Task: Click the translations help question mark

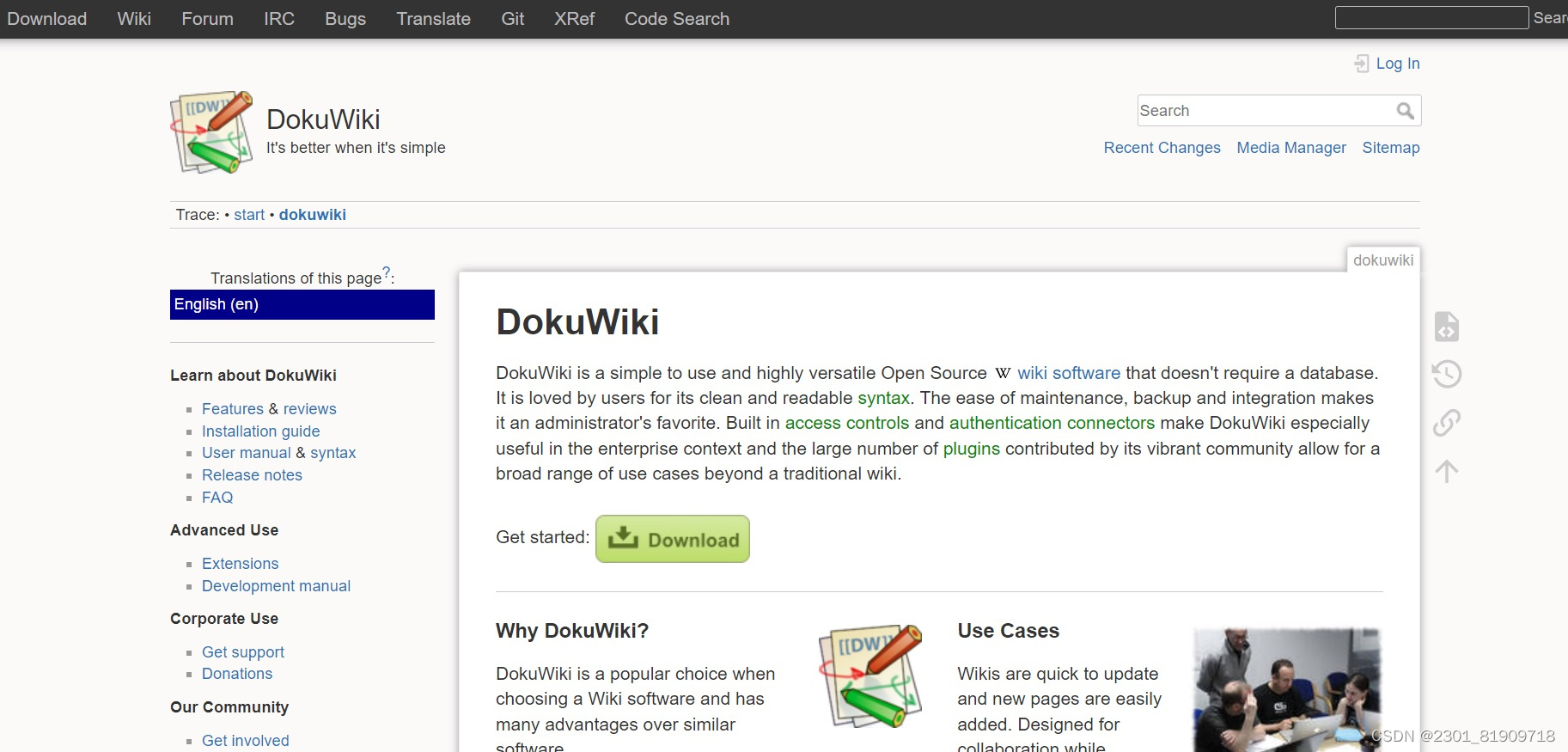Action: click(387, 272)
